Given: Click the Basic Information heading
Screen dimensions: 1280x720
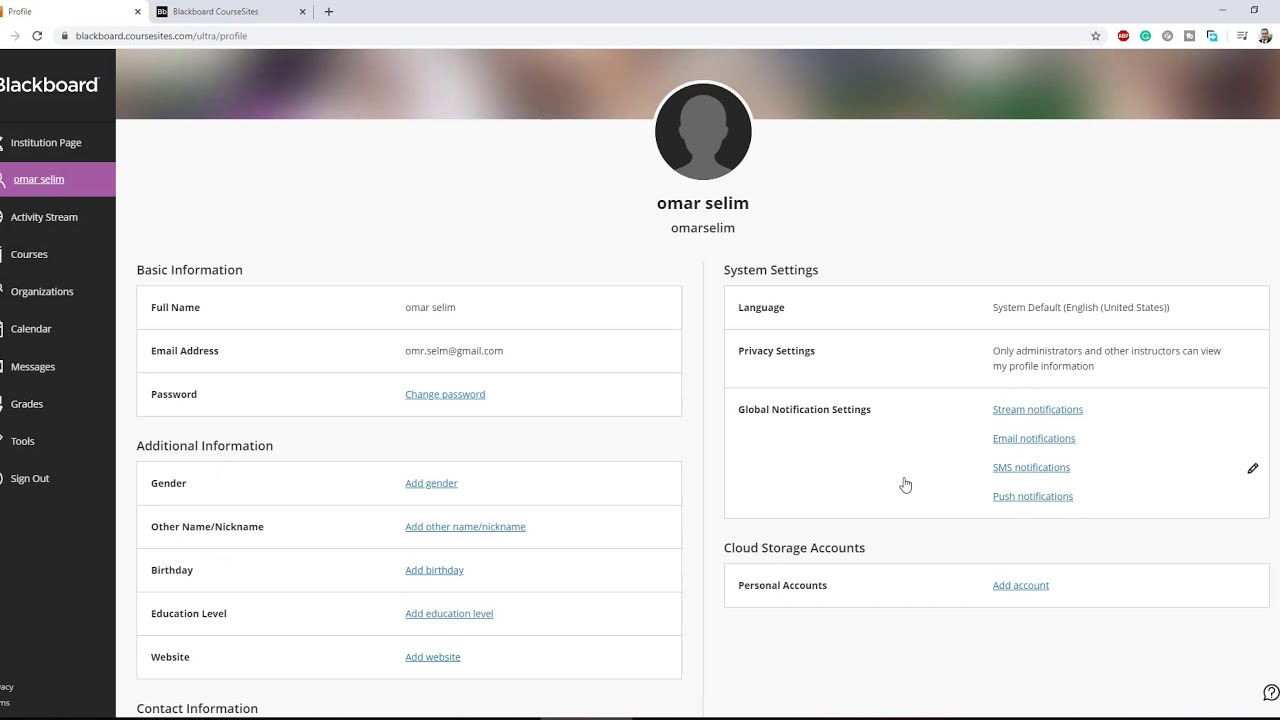Looking at the screenshot, I should point(190,270).
